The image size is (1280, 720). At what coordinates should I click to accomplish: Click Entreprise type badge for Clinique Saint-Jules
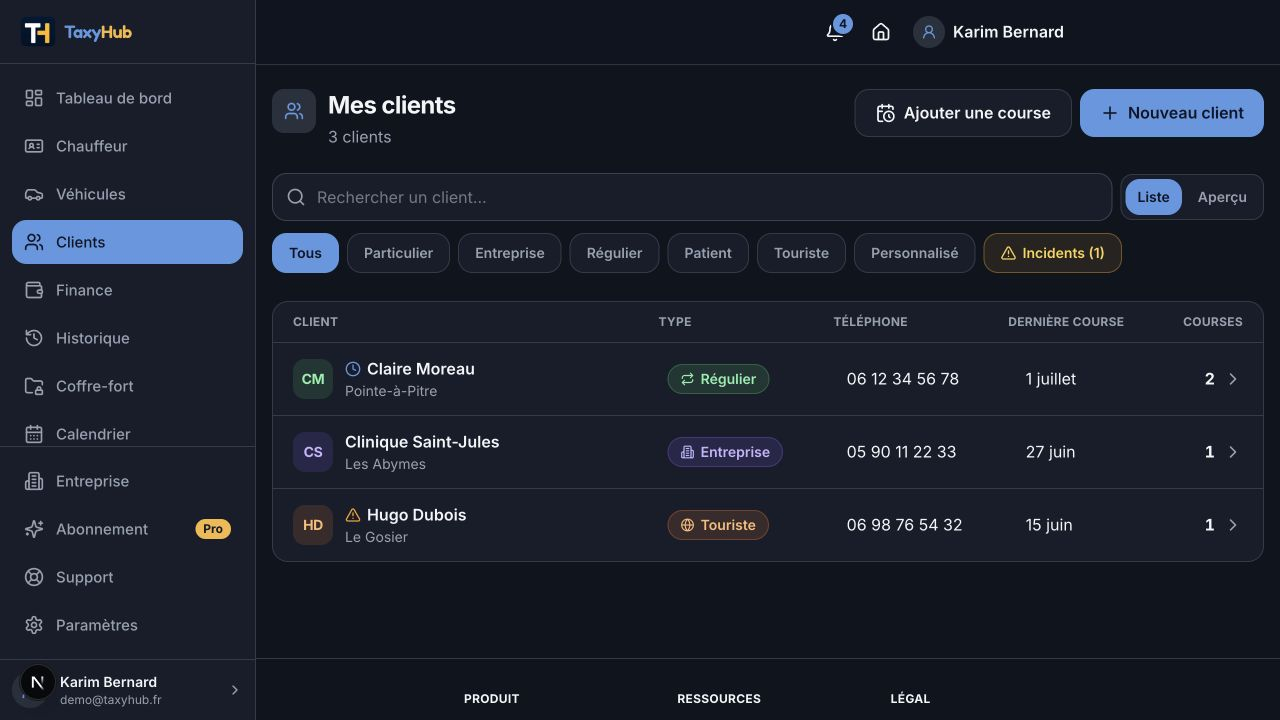pyautogui.click(x=725, y=452)
